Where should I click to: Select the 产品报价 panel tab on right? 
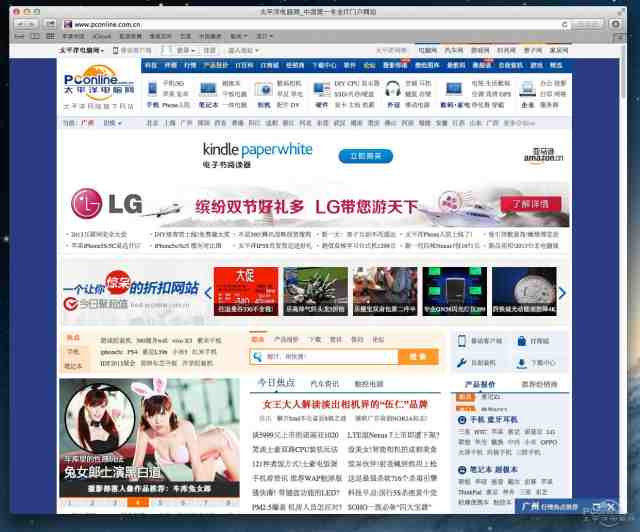[x=480, y=384]
